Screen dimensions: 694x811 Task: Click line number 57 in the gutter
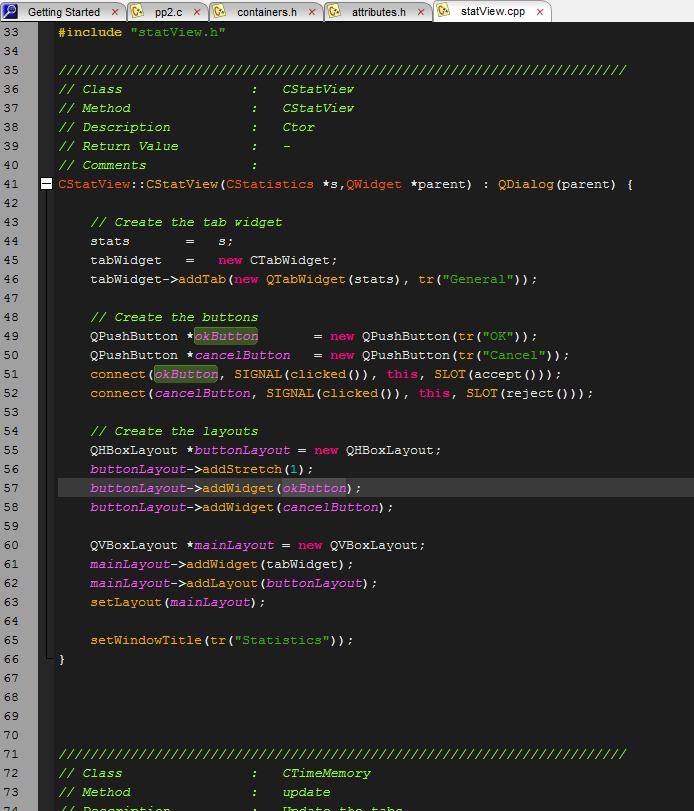pos(11,488)
